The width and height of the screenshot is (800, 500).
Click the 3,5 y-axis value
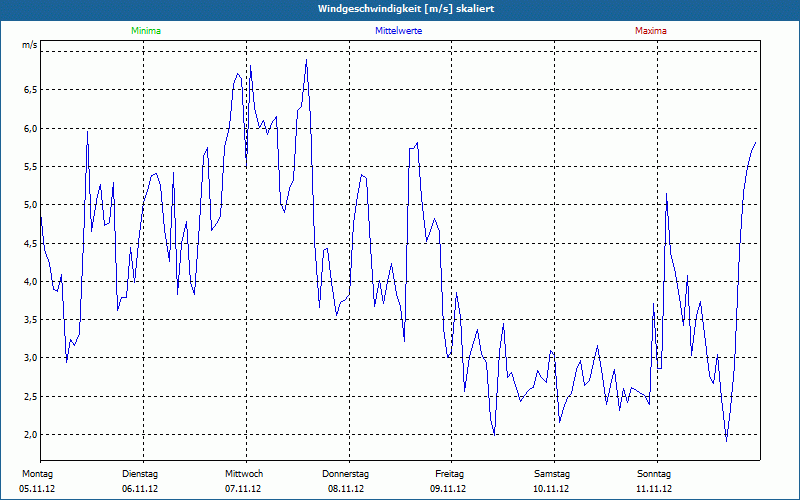click(31, 320)
